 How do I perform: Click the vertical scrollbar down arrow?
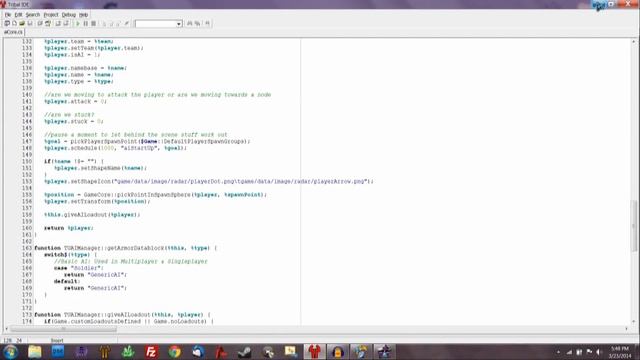(633, 322)
